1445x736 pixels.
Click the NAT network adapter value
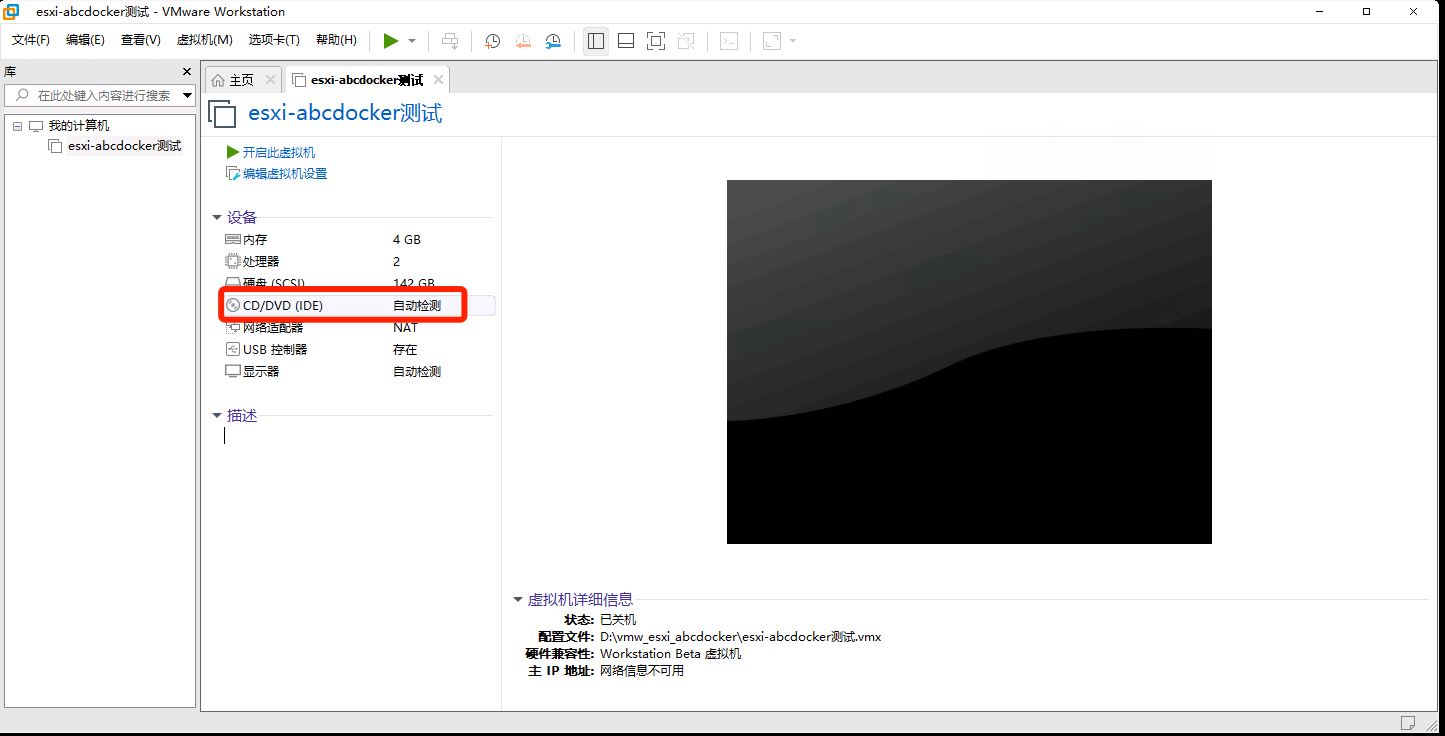point(406,328)
